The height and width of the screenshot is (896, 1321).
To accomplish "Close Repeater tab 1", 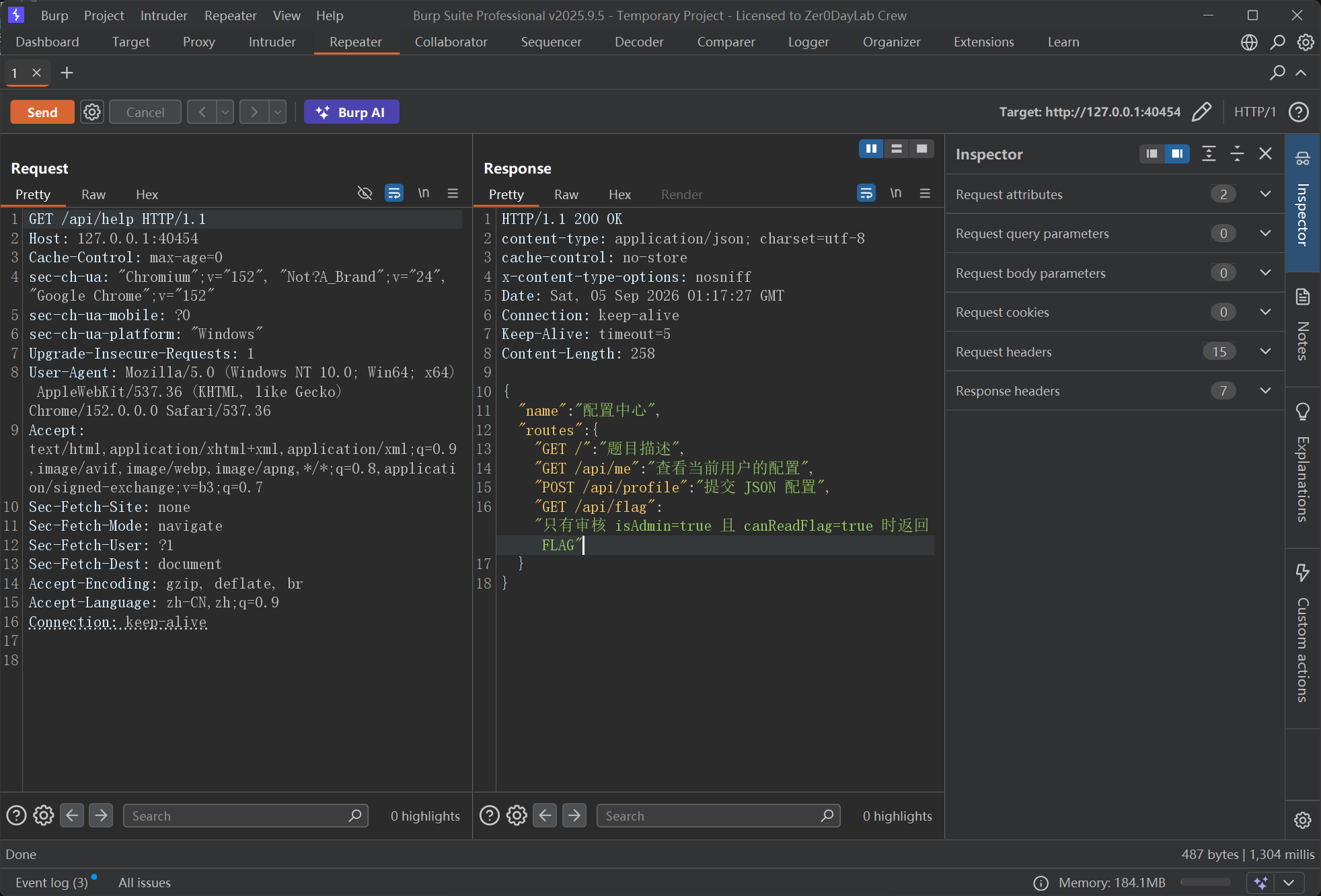I will (x=37, y=73).
